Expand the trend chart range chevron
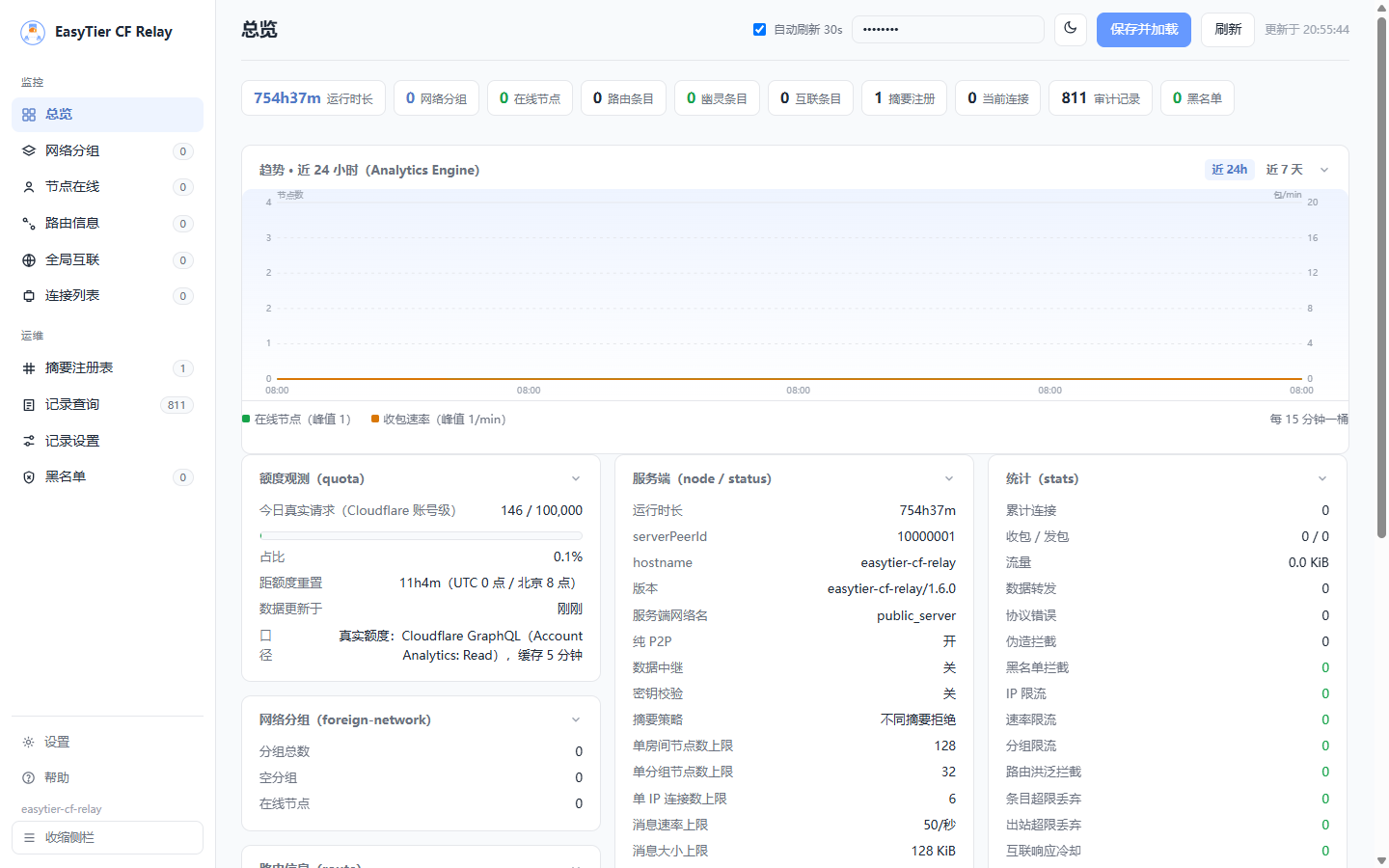The width and height of the screenshot is (1389, 868). (x=1324, y=170)
